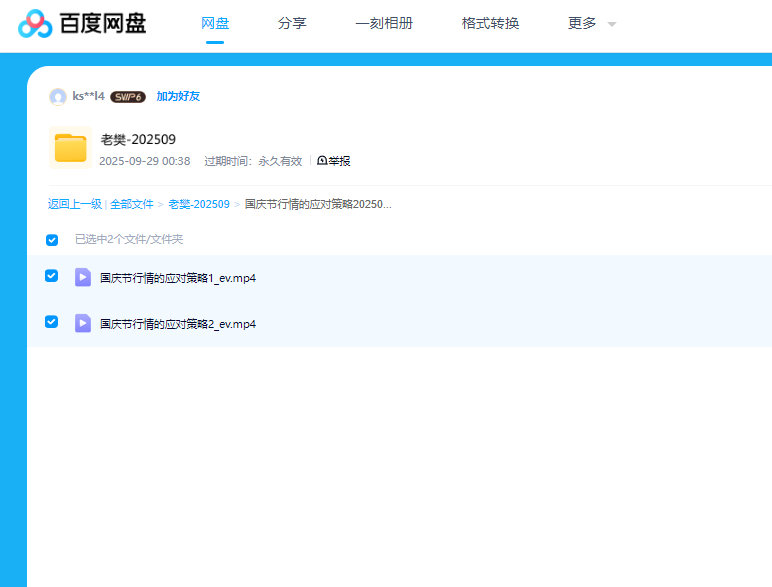Open the file 国庆节行情的应对策略1_ev.mp4
772x587 pixels.
[x=178, y=278]
